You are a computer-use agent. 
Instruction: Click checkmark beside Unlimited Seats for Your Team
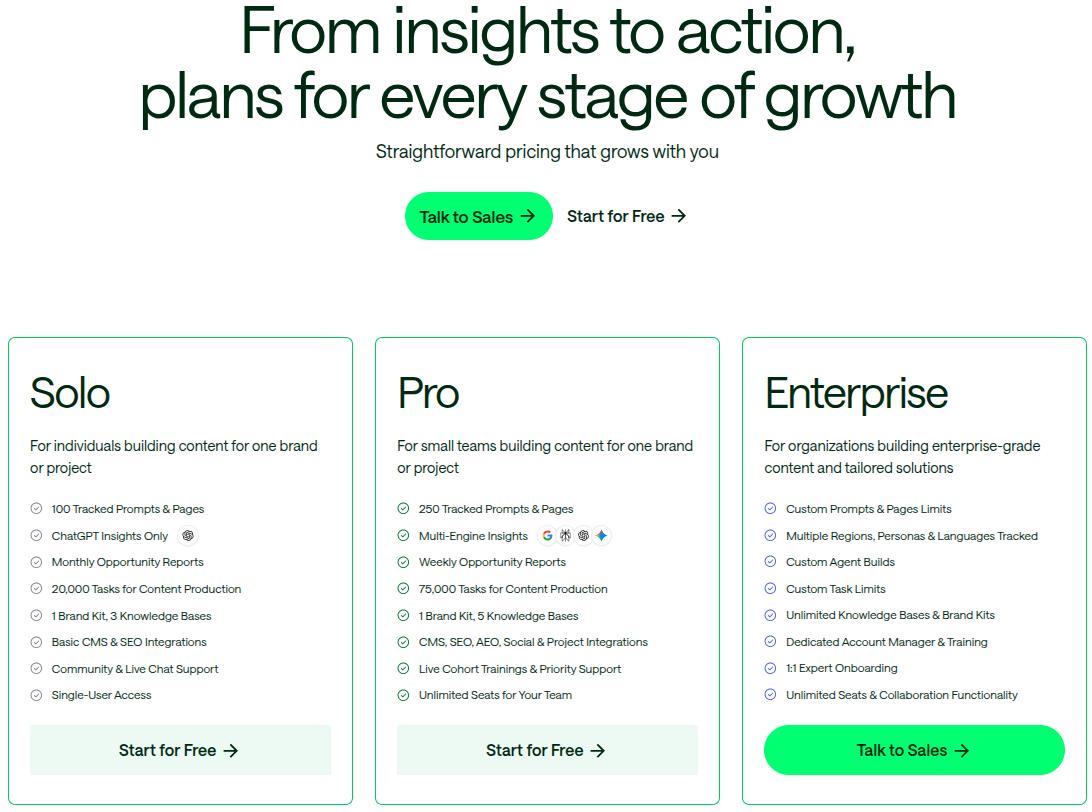coord(404,695)
